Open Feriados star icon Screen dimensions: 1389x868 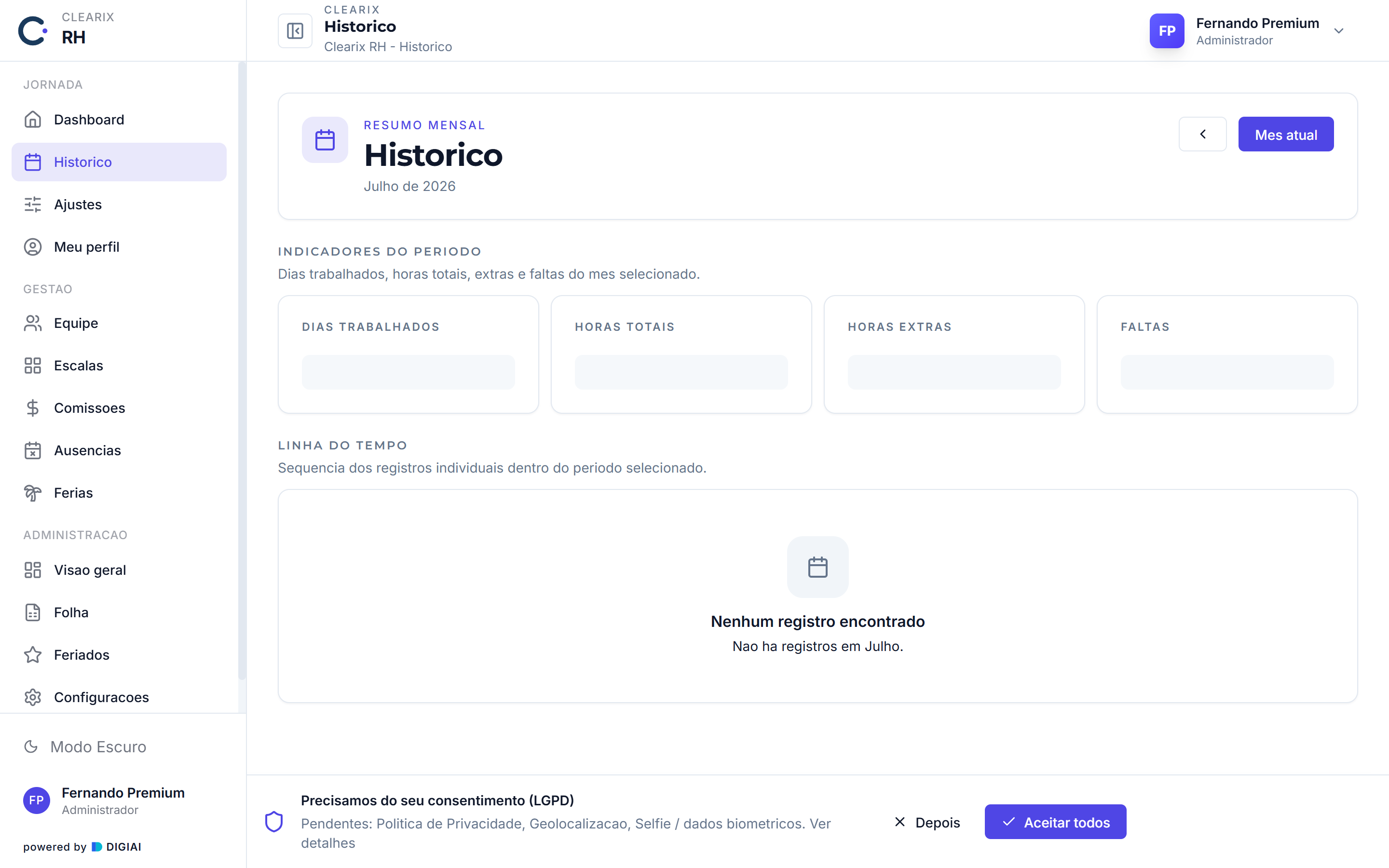tap(33, 654)
